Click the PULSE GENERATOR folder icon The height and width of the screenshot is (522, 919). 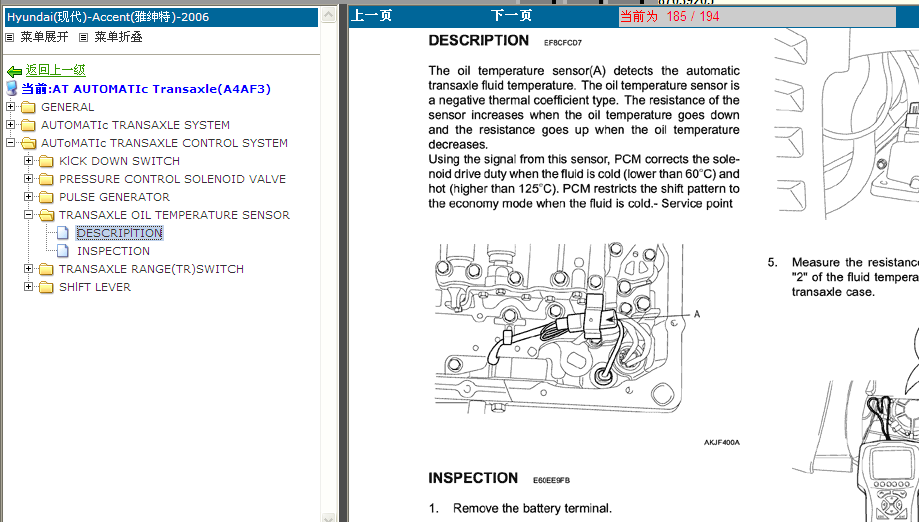coord(46,198)
